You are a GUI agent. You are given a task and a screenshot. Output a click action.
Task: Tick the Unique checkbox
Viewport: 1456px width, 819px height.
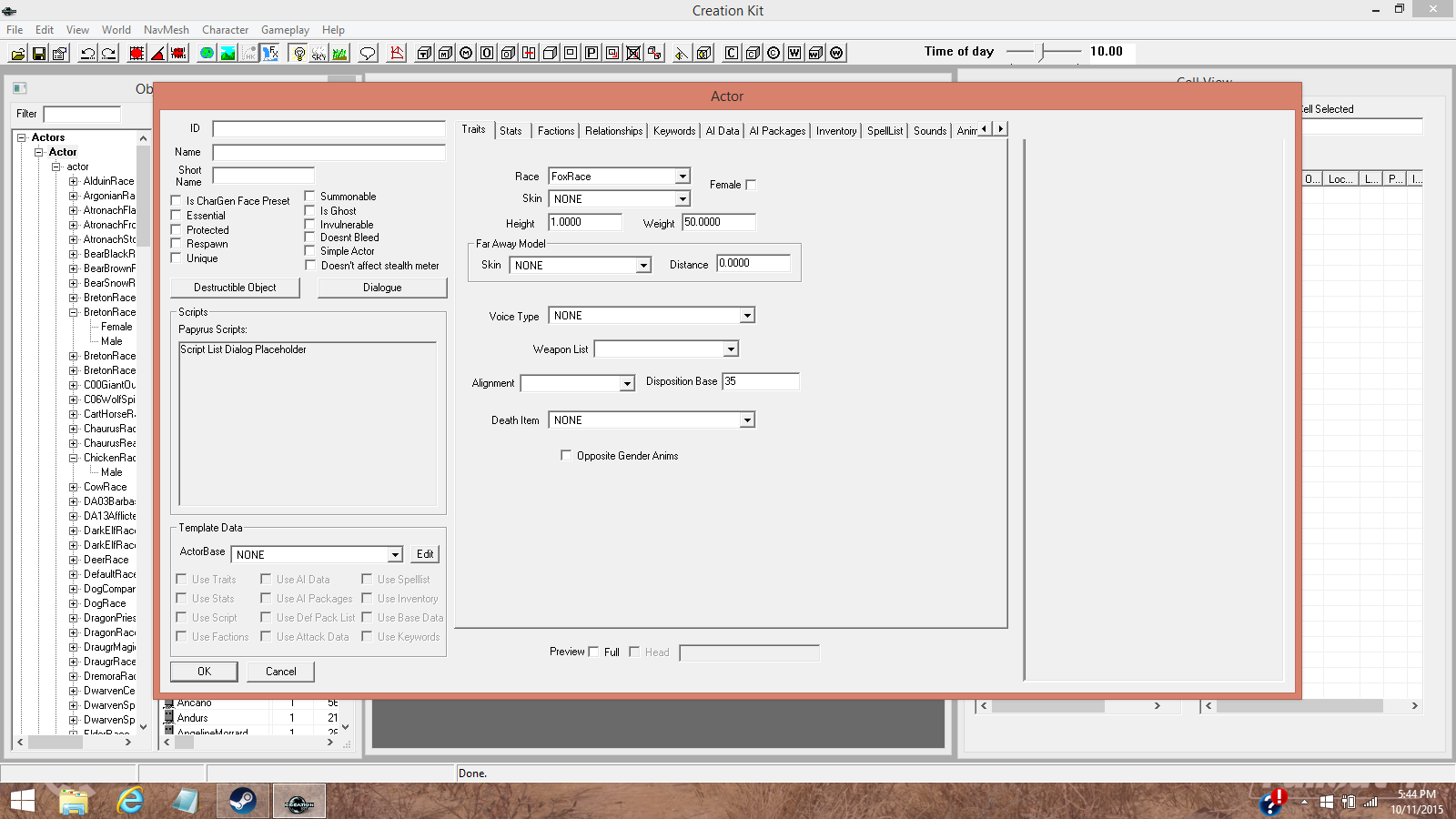(x=177, y=258)
